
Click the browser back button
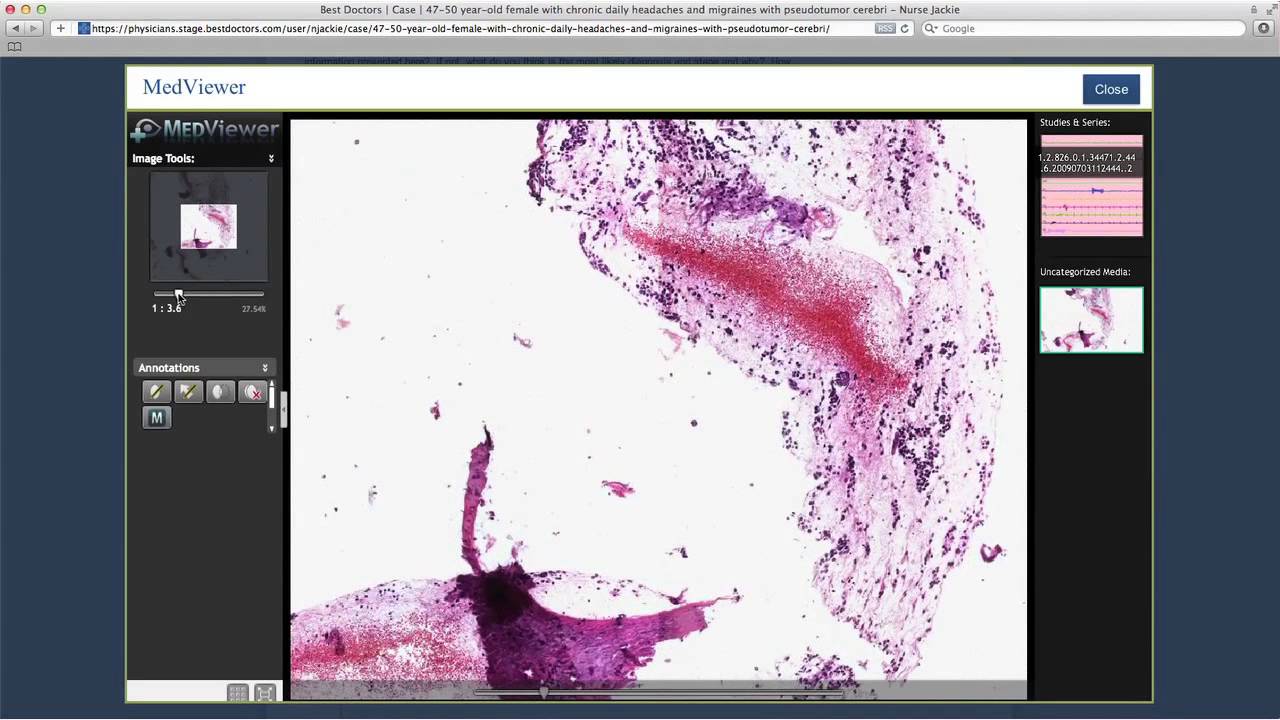tap(15, 28)
